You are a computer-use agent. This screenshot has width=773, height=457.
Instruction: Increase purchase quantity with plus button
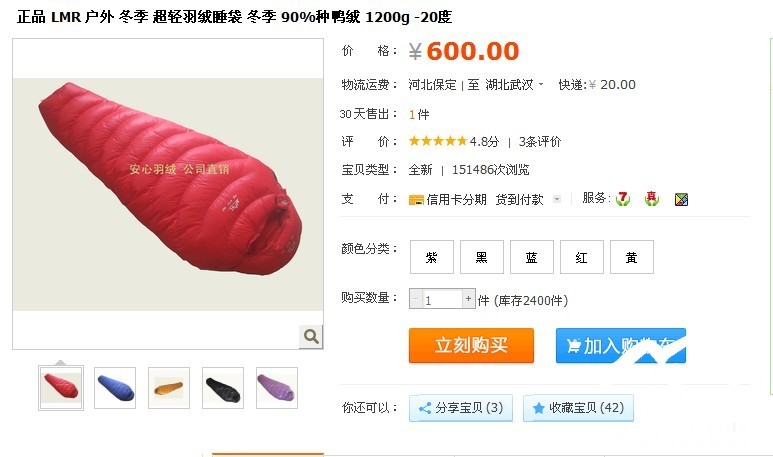(x=468, y=299)
